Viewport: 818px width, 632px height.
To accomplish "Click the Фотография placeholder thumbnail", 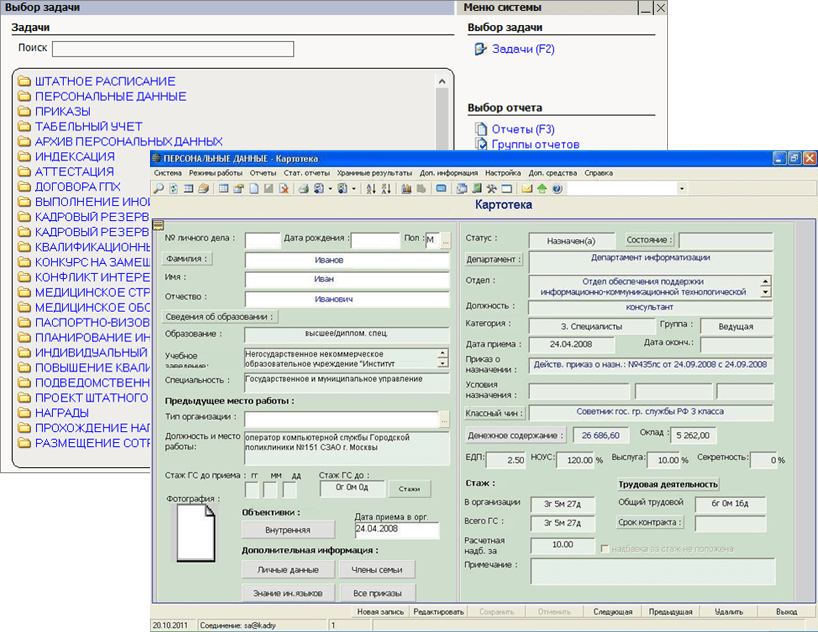I will tap(196, 533).
